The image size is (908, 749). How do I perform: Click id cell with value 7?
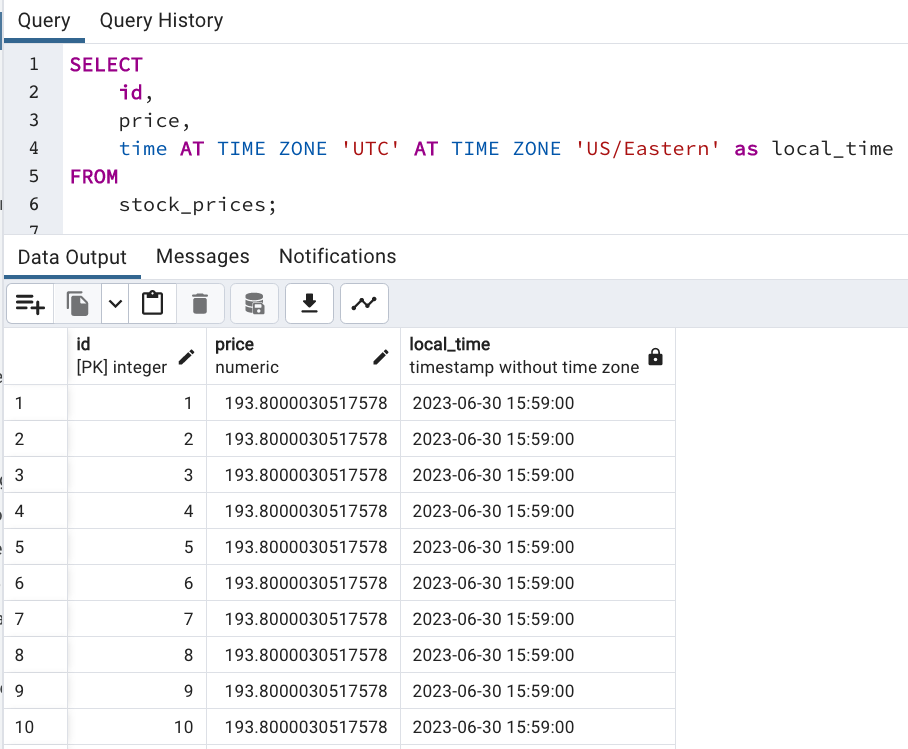tap(137, 619)
